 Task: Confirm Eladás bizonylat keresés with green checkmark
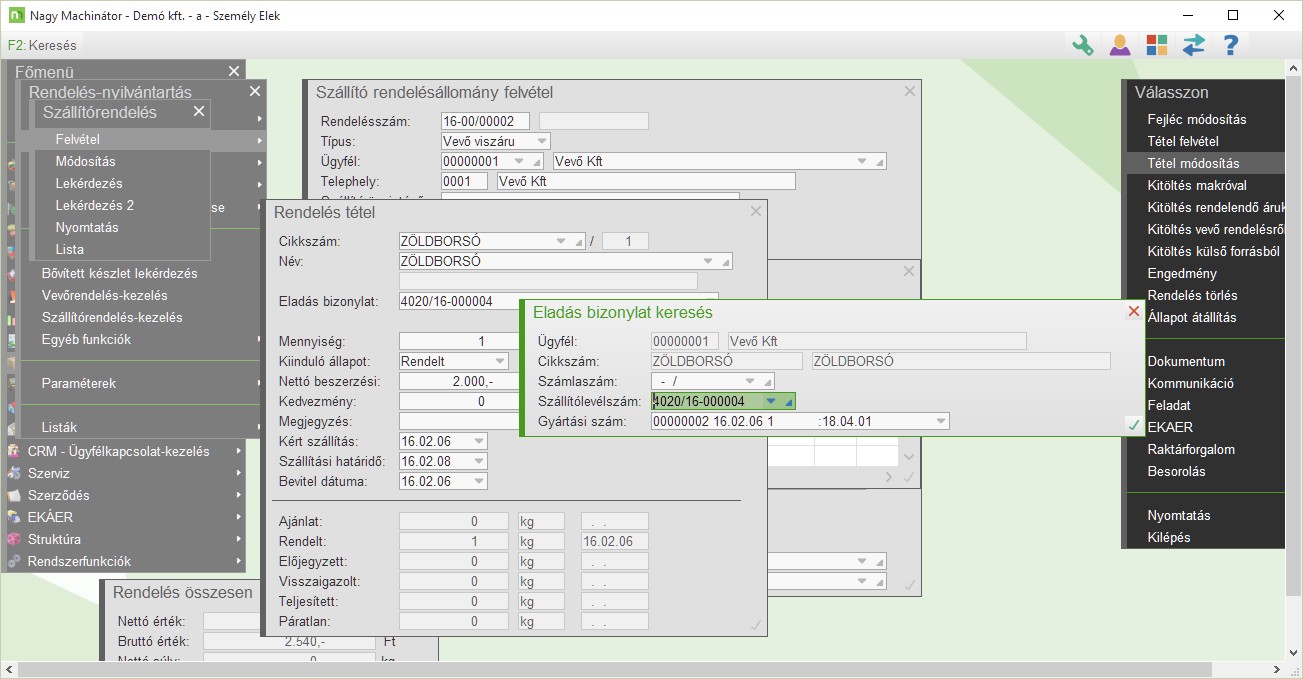pyautogui.click(x=1133, y=425)
